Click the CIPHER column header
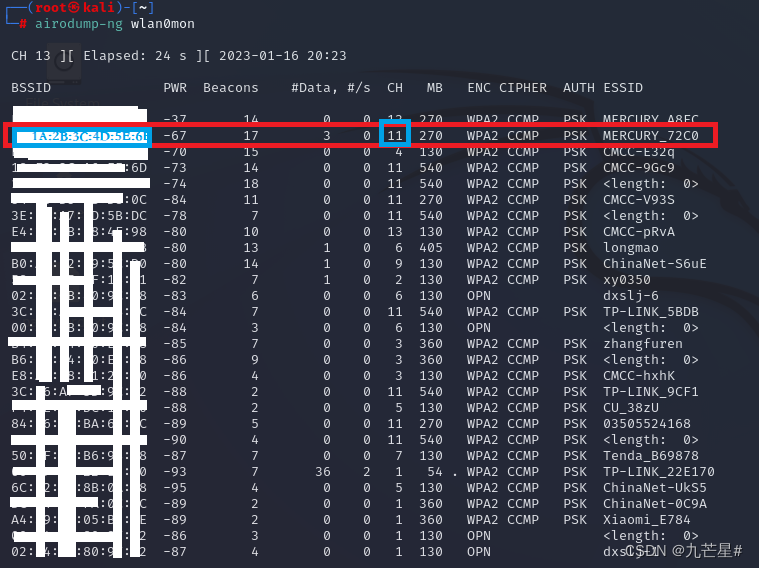759x568 pixels. click(523, 88)
